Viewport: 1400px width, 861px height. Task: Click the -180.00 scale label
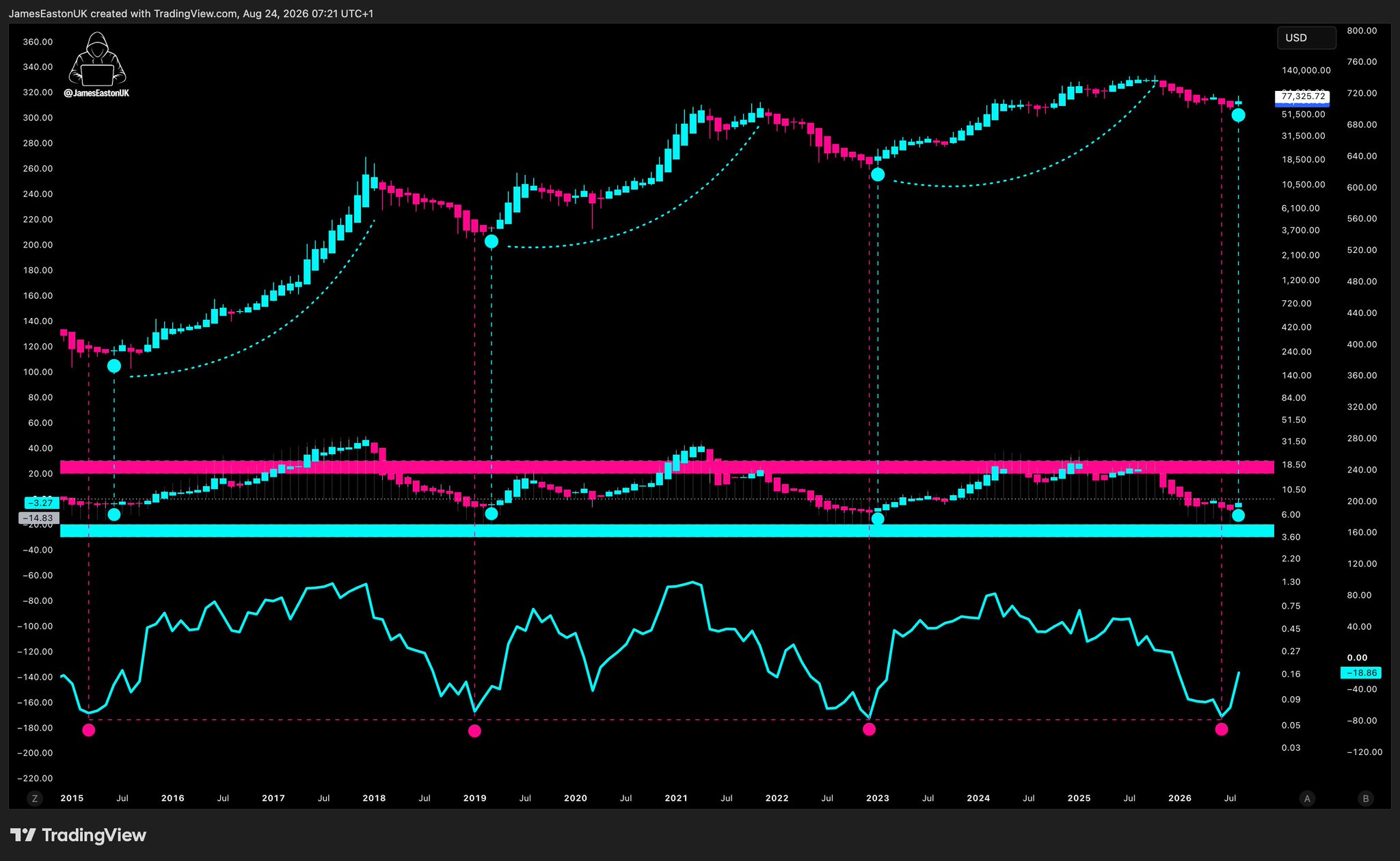(36, 728)
